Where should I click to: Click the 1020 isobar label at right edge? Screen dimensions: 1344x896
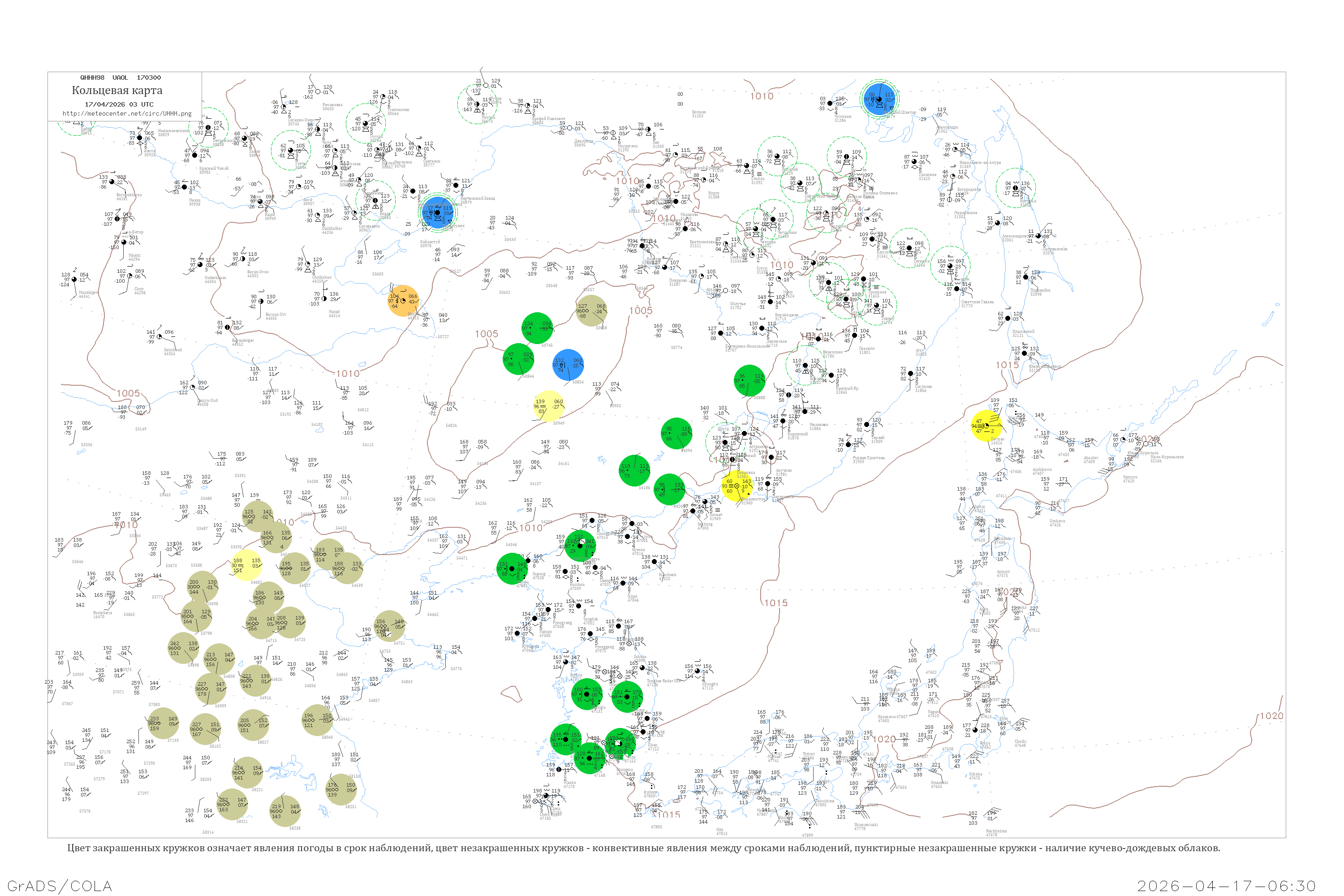1271,716
